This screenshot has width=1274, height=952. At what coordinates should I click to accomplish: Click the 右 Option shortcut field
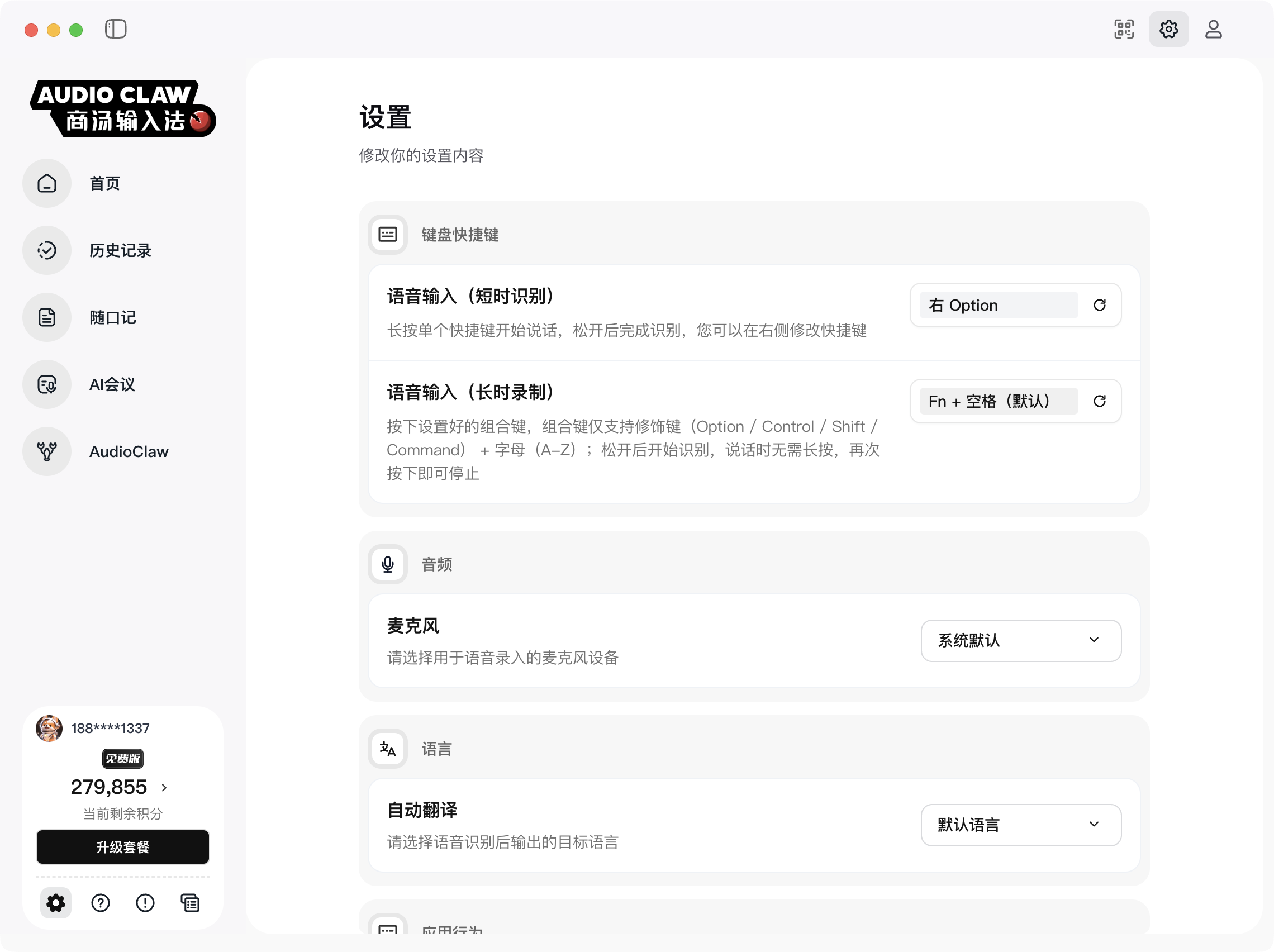[x=998, y=304]
